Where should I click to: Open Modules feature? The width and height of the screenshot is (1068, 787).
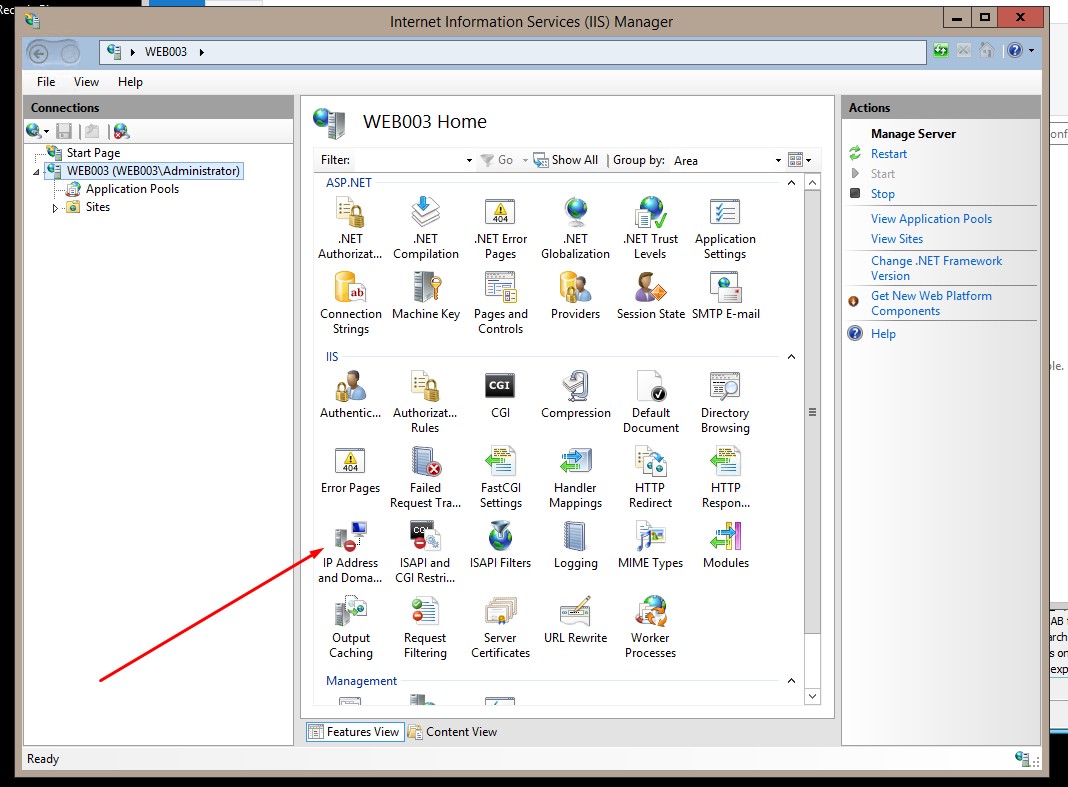725,545
